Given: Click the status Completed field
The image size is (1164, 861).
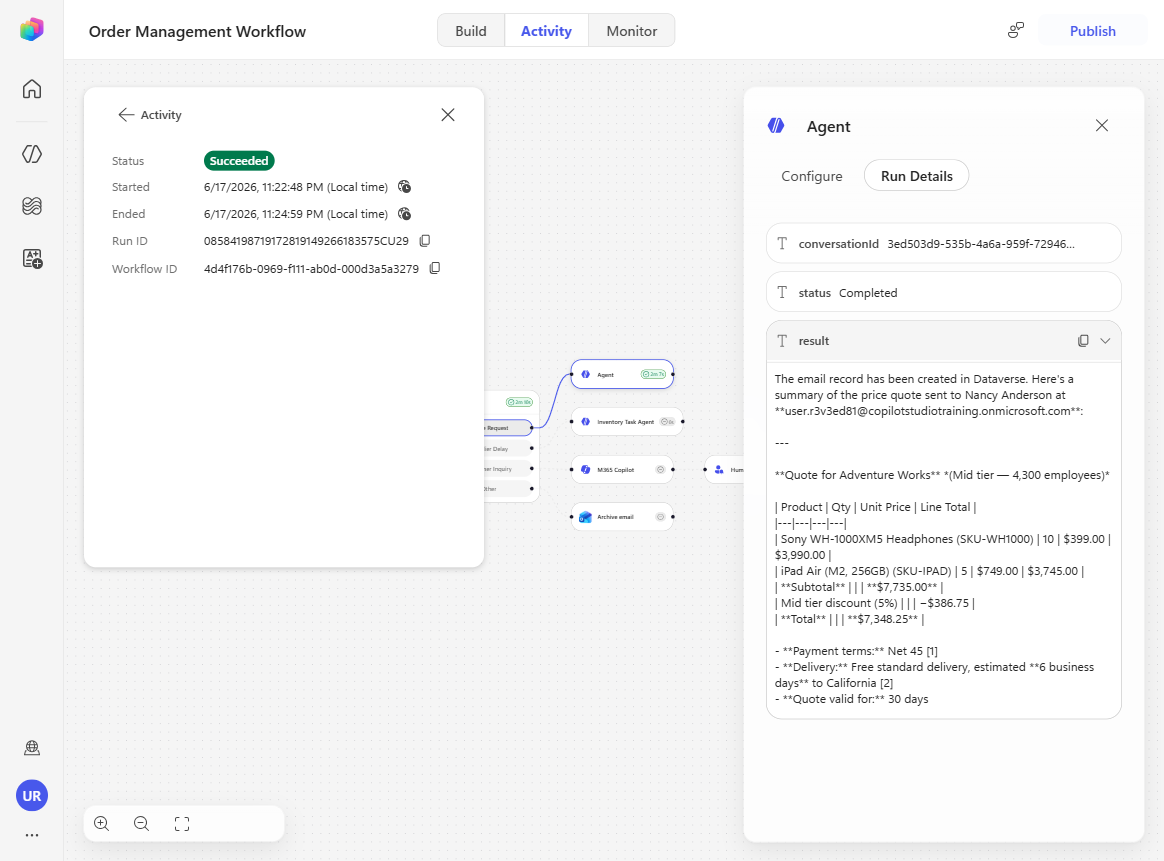Looking at the screenshot, I should click(944, 292).
